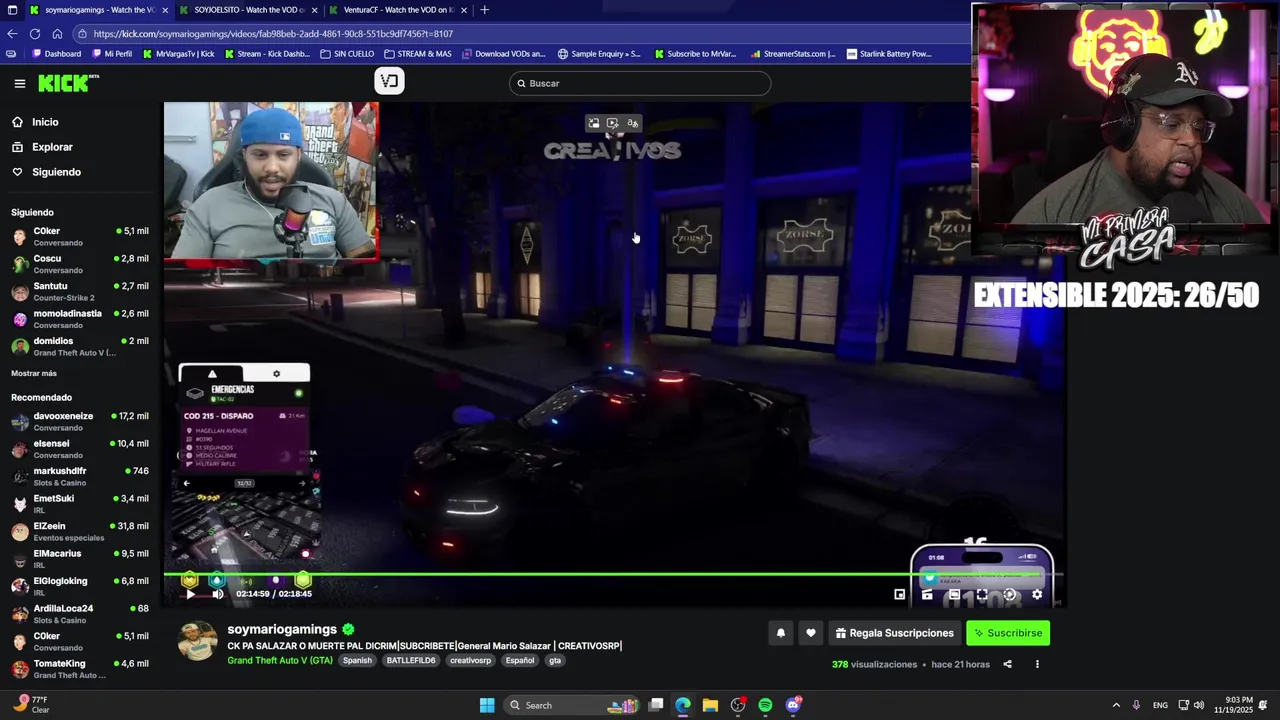Seek on the green video progress bar
The width and height of the screenshot is (1280, 720).
point(614,574)
